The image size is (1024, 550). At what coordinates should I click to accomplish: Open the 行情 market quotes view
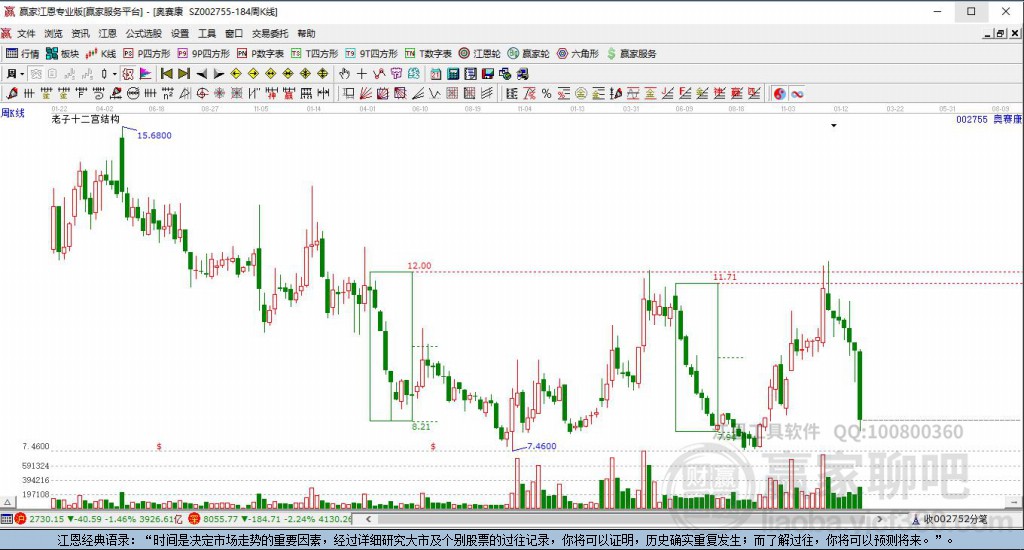[23, 54]
